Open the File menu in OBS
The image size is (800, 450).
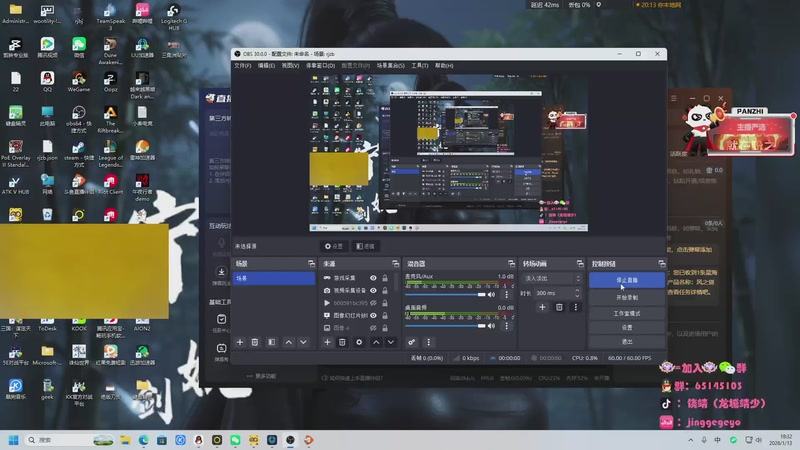coord(242,66)
